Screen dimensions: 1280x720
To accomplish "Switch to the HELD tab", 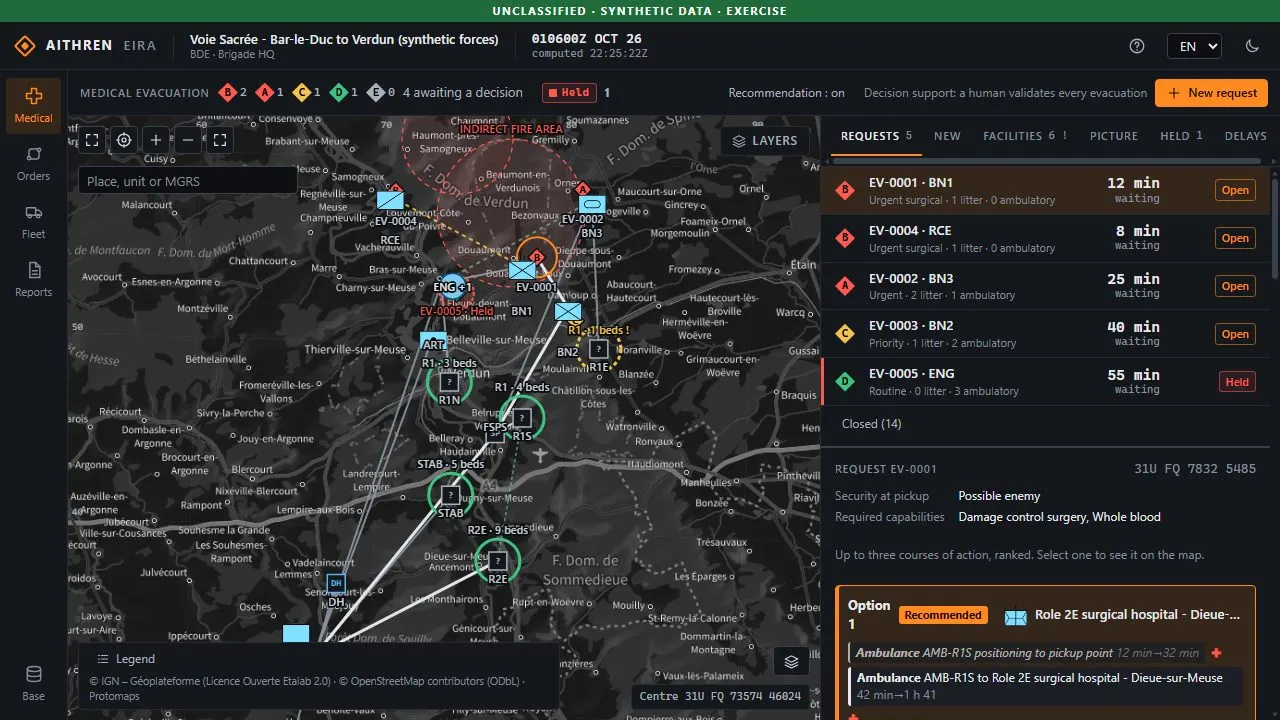I will (x=1181, y=136).
